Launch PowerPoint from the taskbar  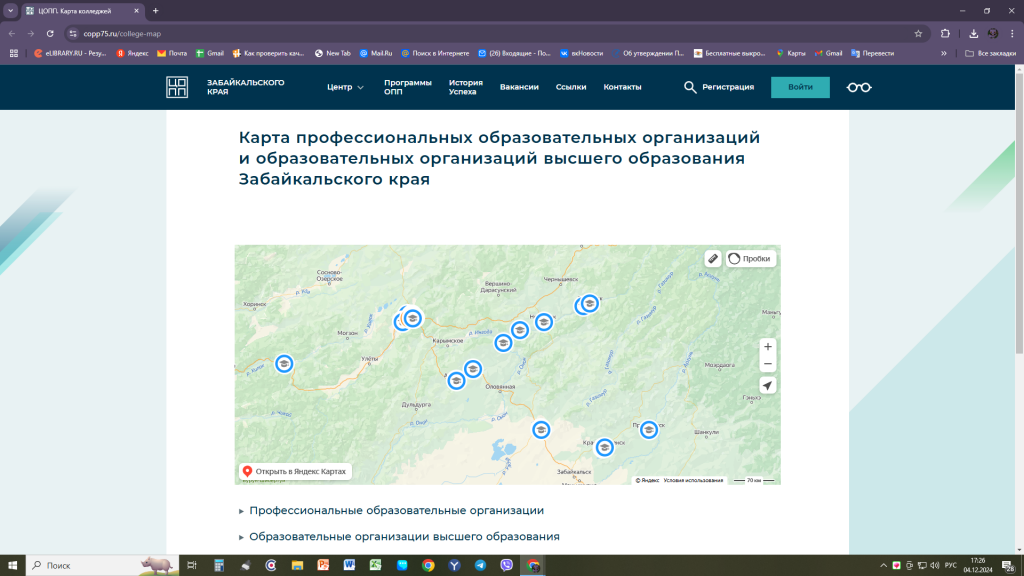tap(323, 566)
